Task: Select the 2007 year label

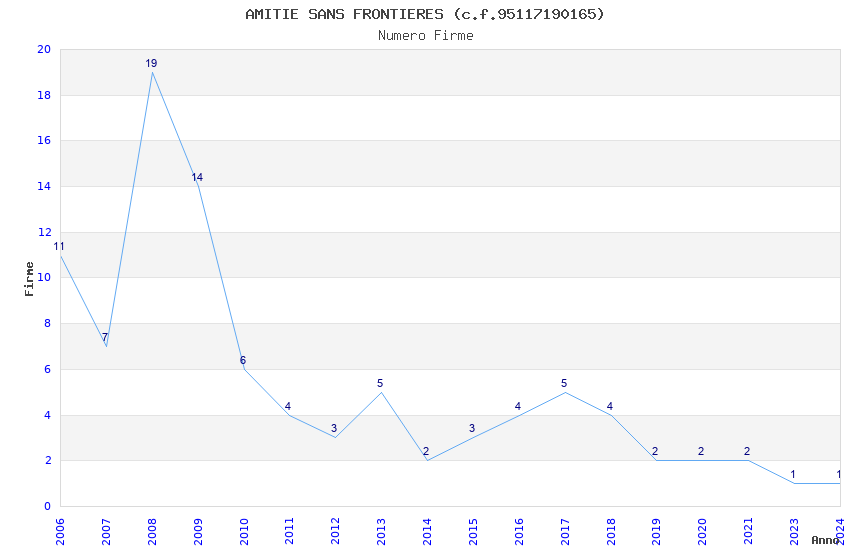Action: 106,532
